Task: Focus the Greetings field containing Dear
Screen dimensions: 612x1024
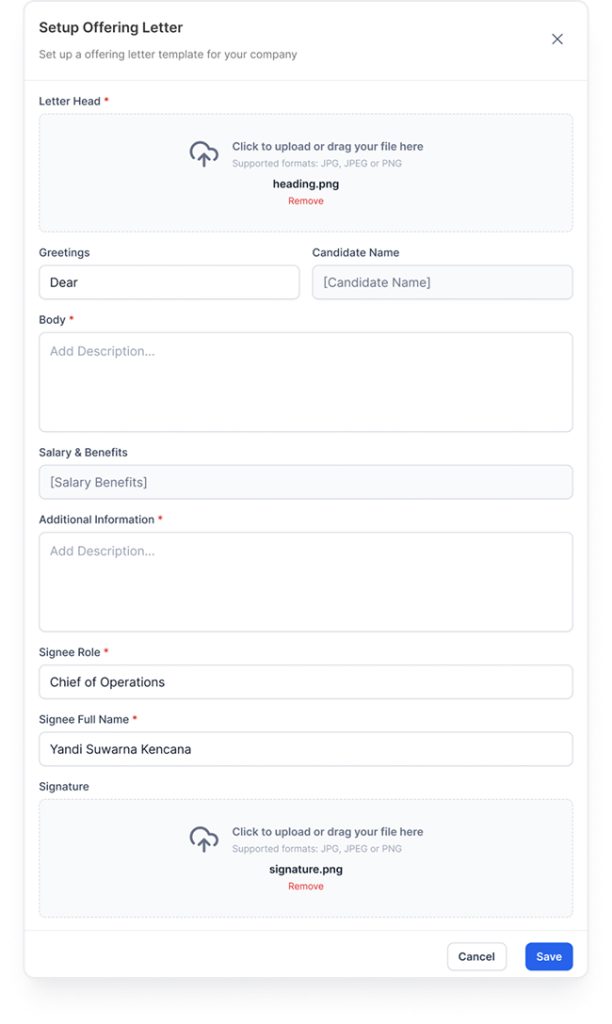Action: (169, 282)
